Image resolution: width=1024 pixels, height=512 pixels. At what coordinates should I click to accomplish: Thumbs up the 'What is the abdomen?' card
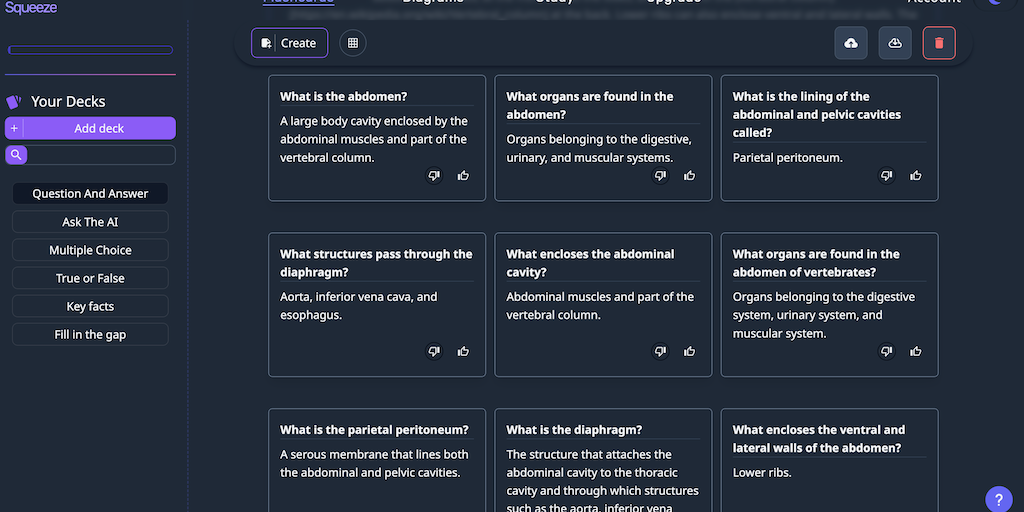point(463,176)
